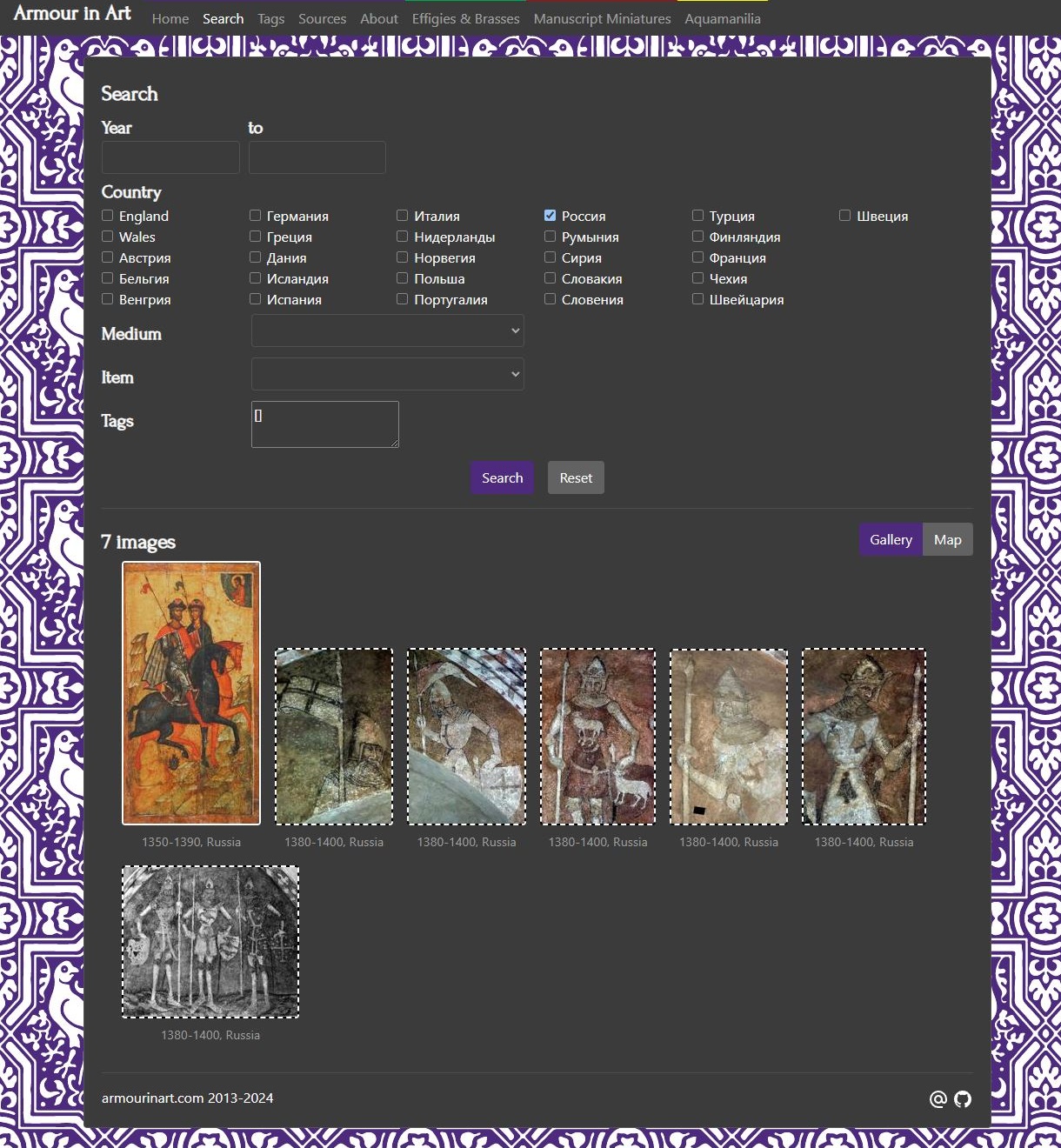Open Effigies & Brasses site

click(x=465, y=18)
